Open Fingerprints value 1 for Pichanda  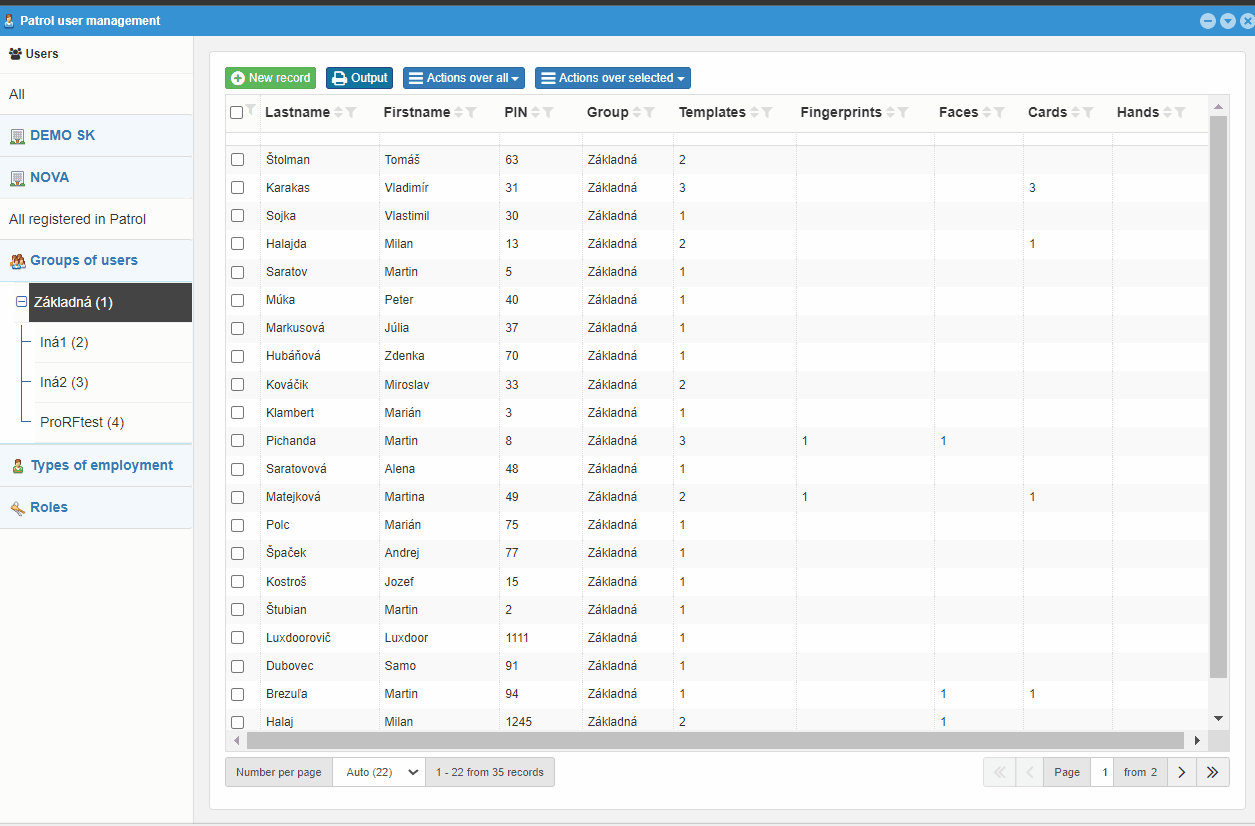[805, 441]
